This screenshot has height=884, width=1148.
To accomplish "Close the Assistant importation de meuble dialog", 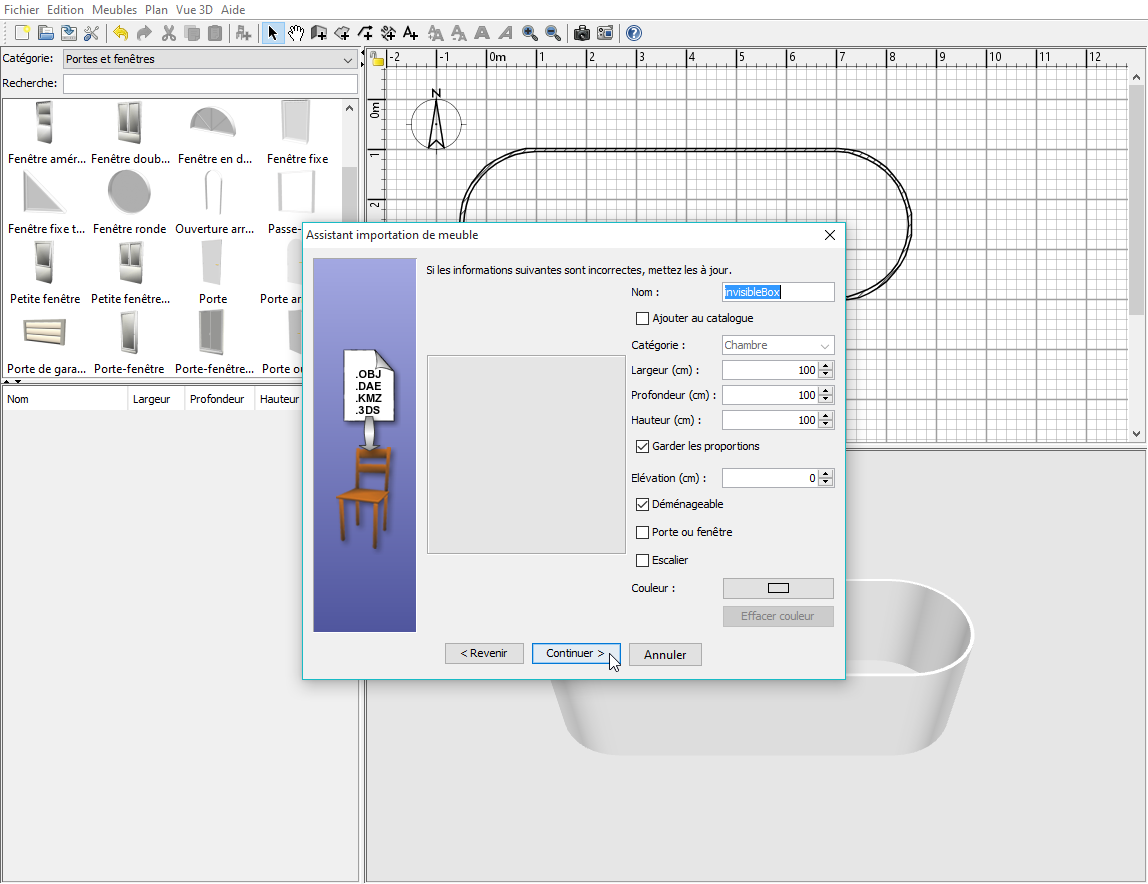I will 830,235.
